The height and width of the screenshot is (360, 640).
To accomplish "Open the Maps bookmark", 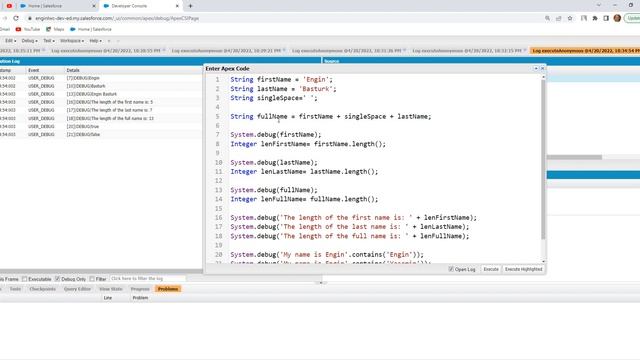I will pos(55,29).
